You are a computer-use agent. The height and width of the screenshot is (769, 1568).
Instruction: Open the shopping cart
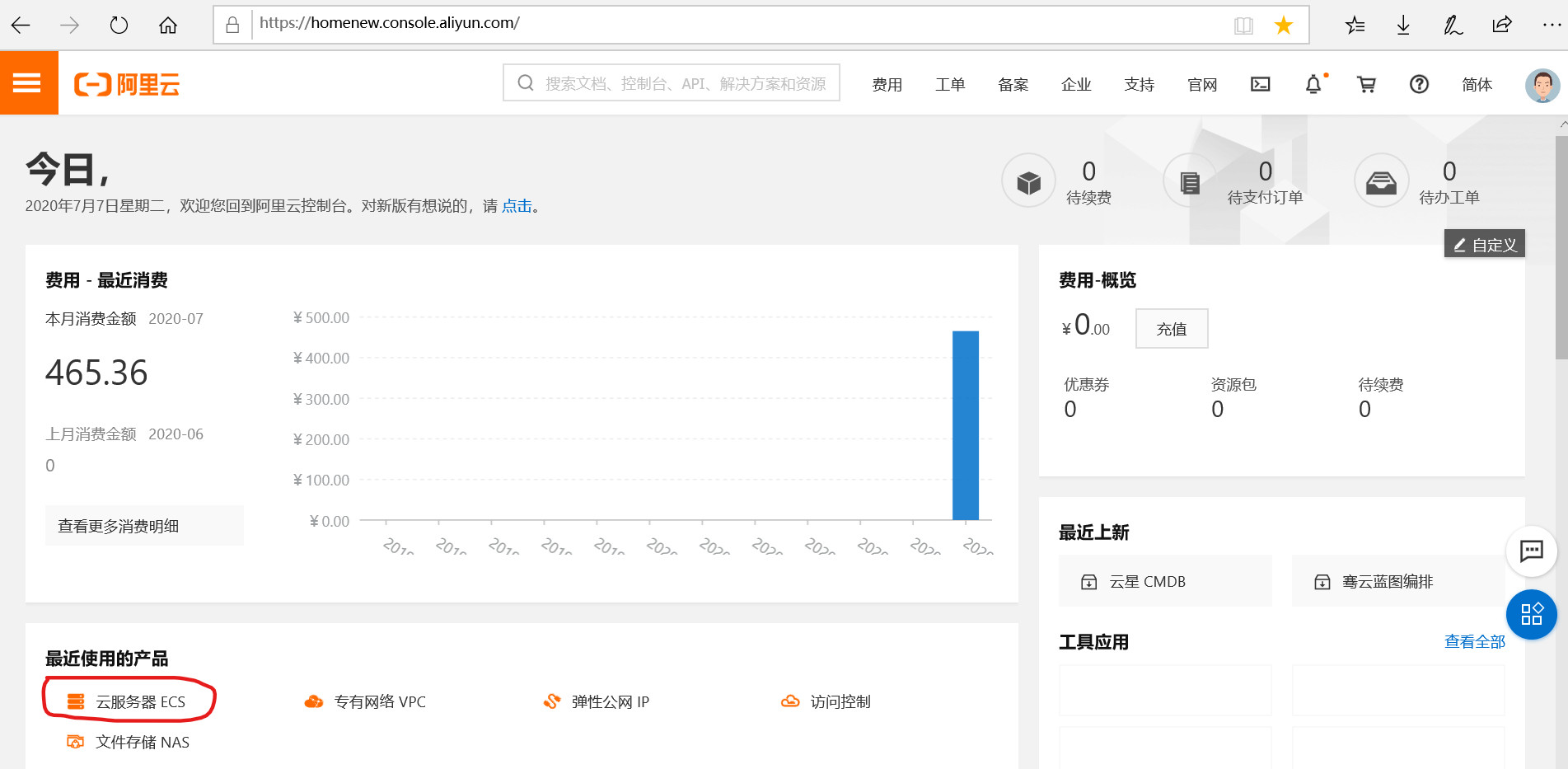(x=1366, y=84)
